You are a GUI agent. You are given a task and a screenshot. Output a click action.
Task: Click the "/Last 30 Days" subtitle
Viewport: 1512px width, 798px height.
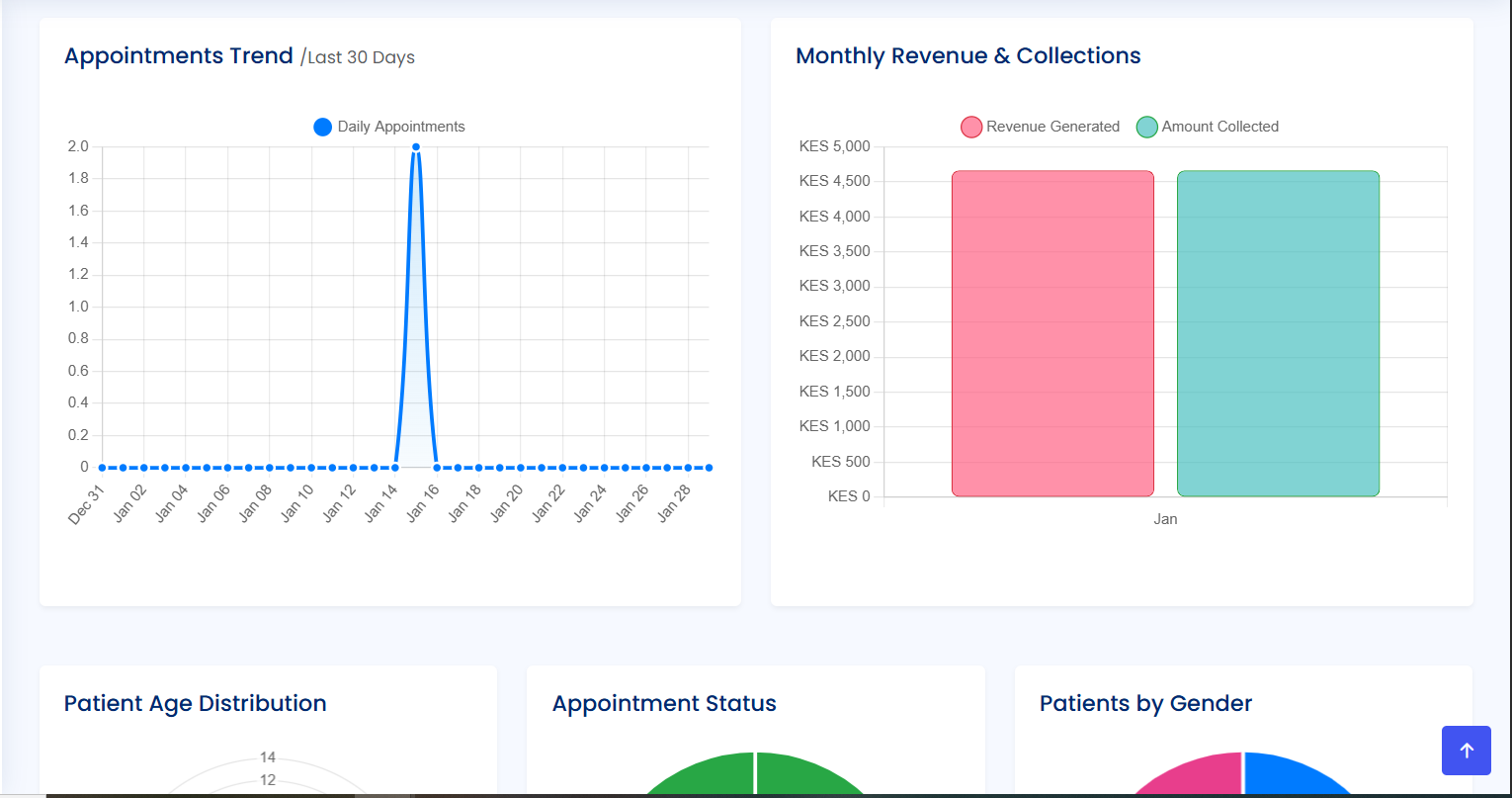pos(358,57)
